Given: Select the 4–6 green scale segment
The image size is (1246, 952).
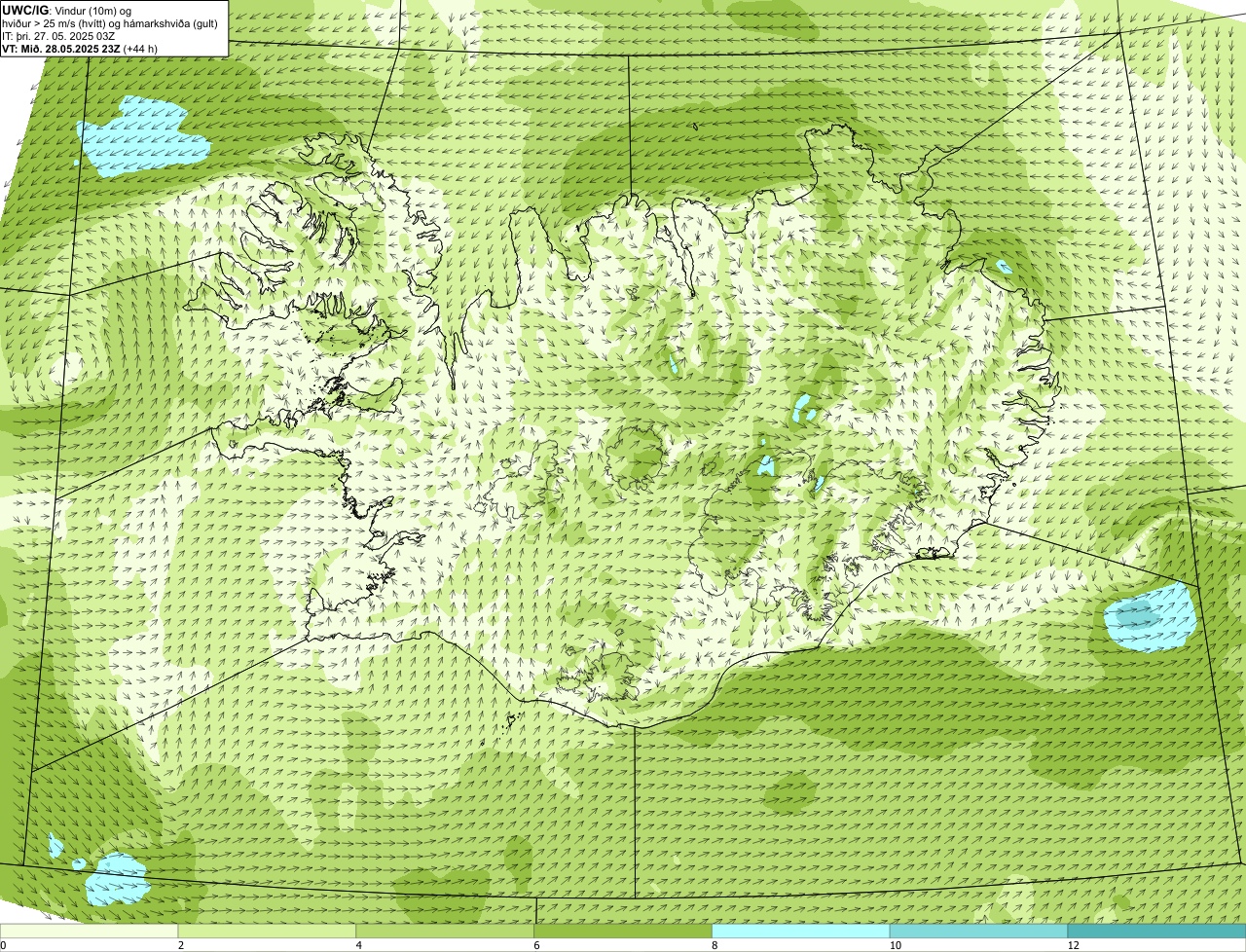Looking at the screenshot, I should click(445, 932).
